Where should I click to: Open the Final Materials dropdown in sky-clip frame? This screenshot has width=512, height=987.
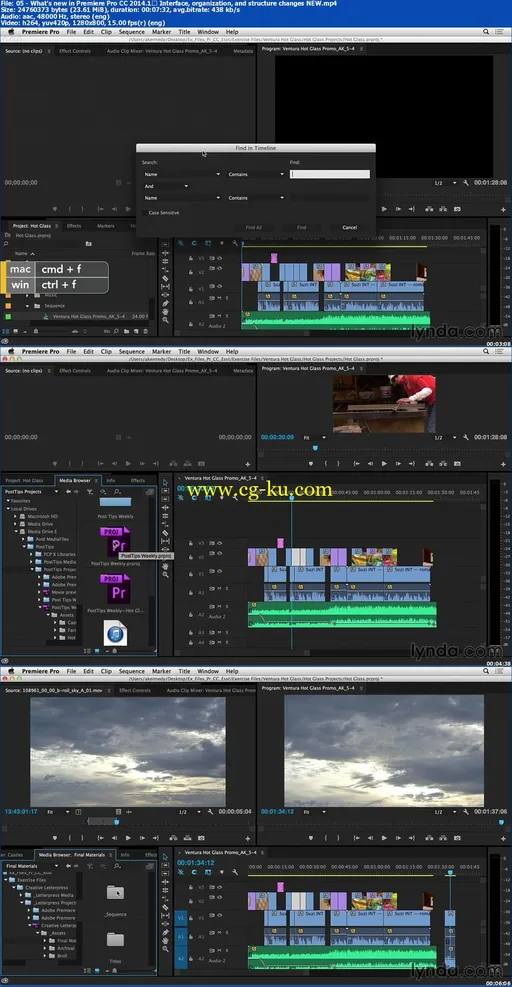pos(31,866)
